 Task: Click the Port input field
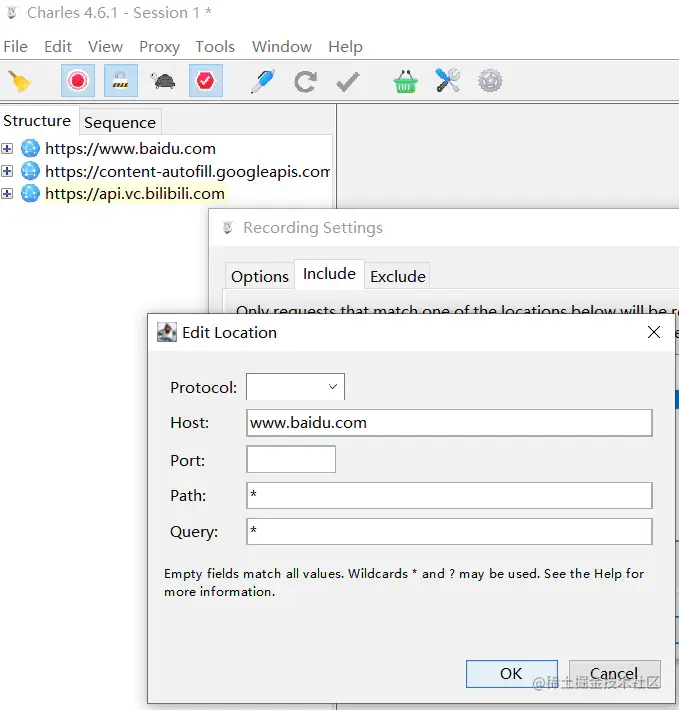(x=291, y=459)
